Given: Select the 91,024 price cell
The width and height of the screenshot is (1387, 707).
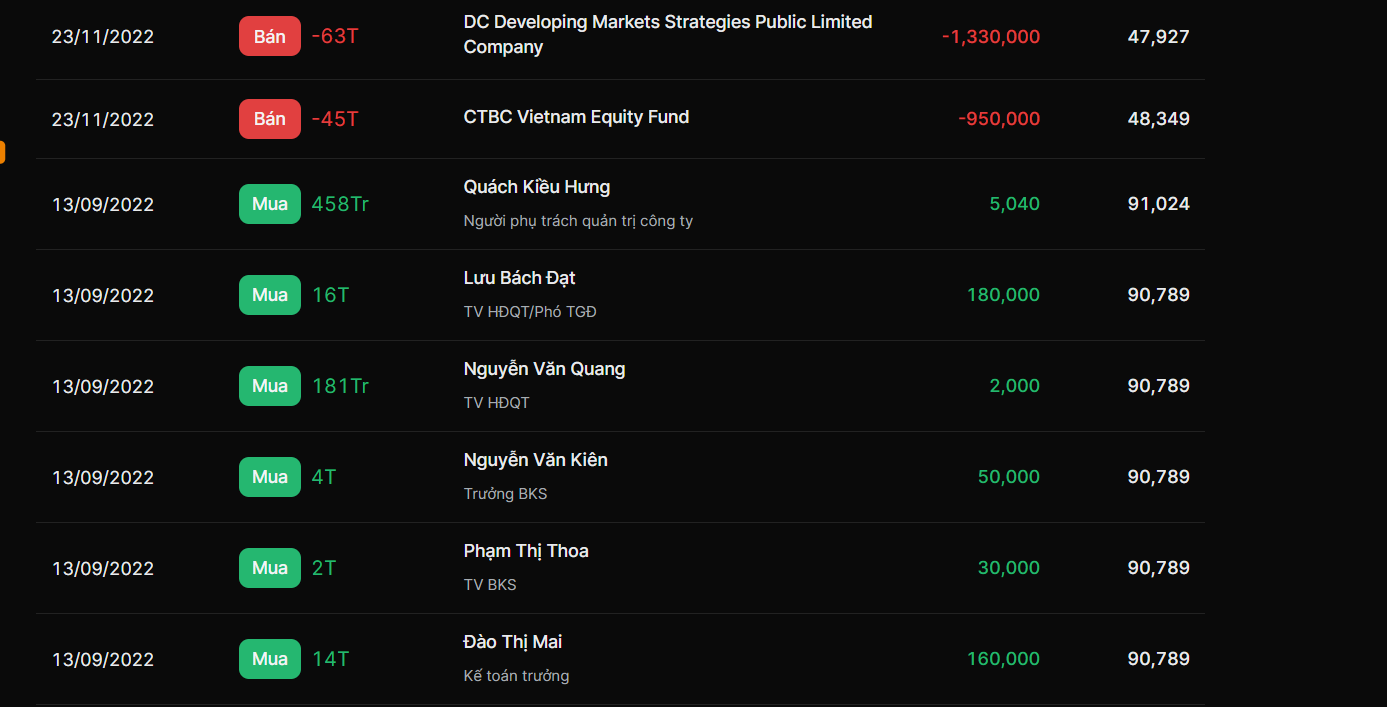Looking at the screenshot, I should [1158, 204].
